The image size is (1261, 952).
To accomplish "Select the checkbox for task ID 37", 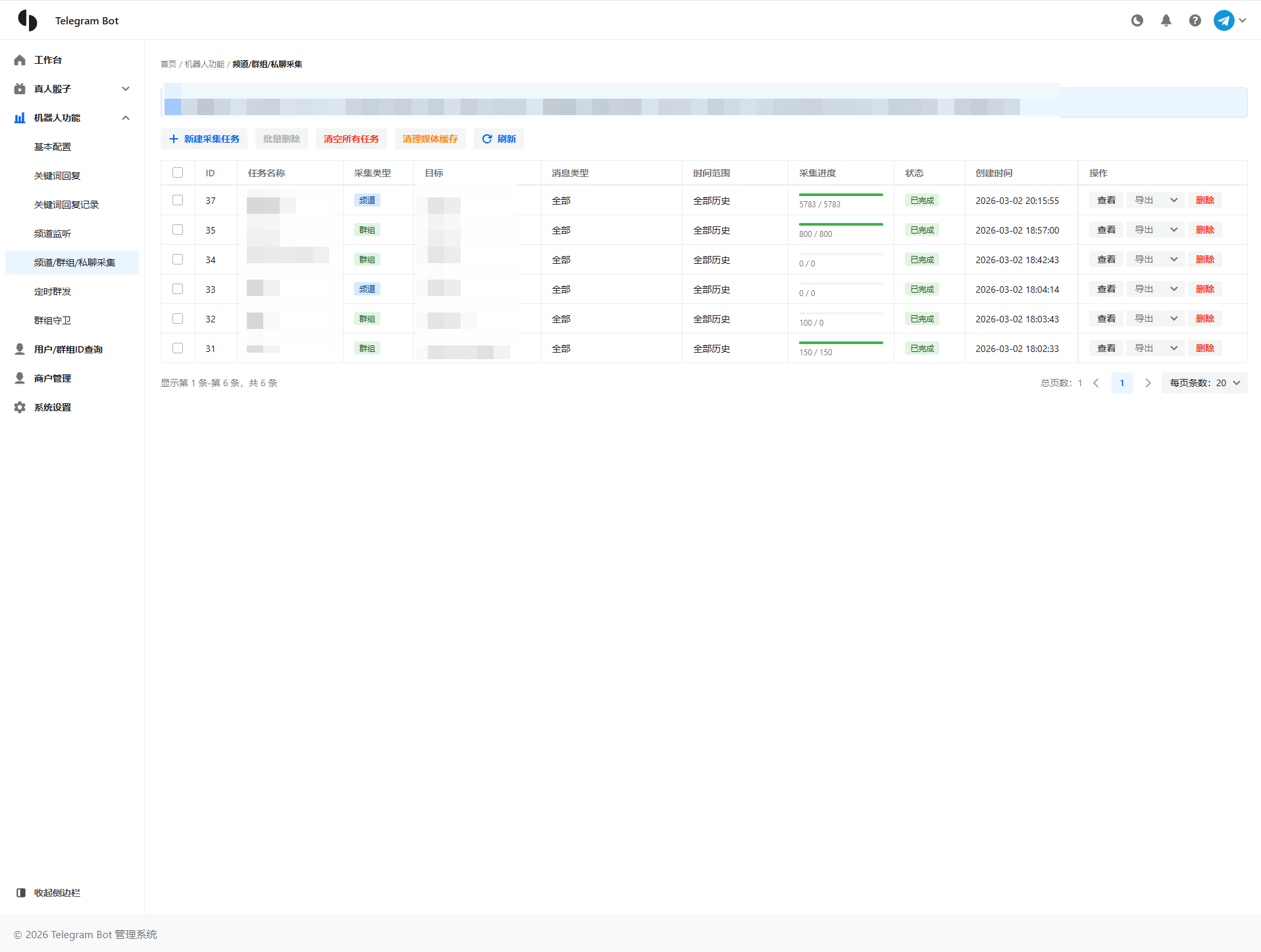I will tap(178, 200).
